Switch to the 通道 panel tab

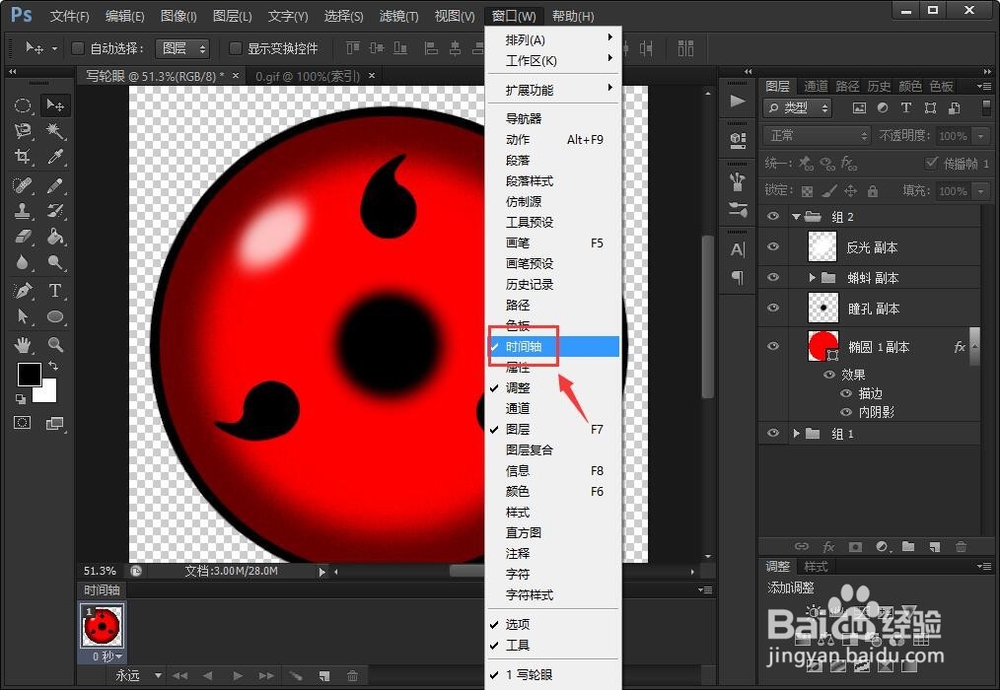tap(815, 86)
